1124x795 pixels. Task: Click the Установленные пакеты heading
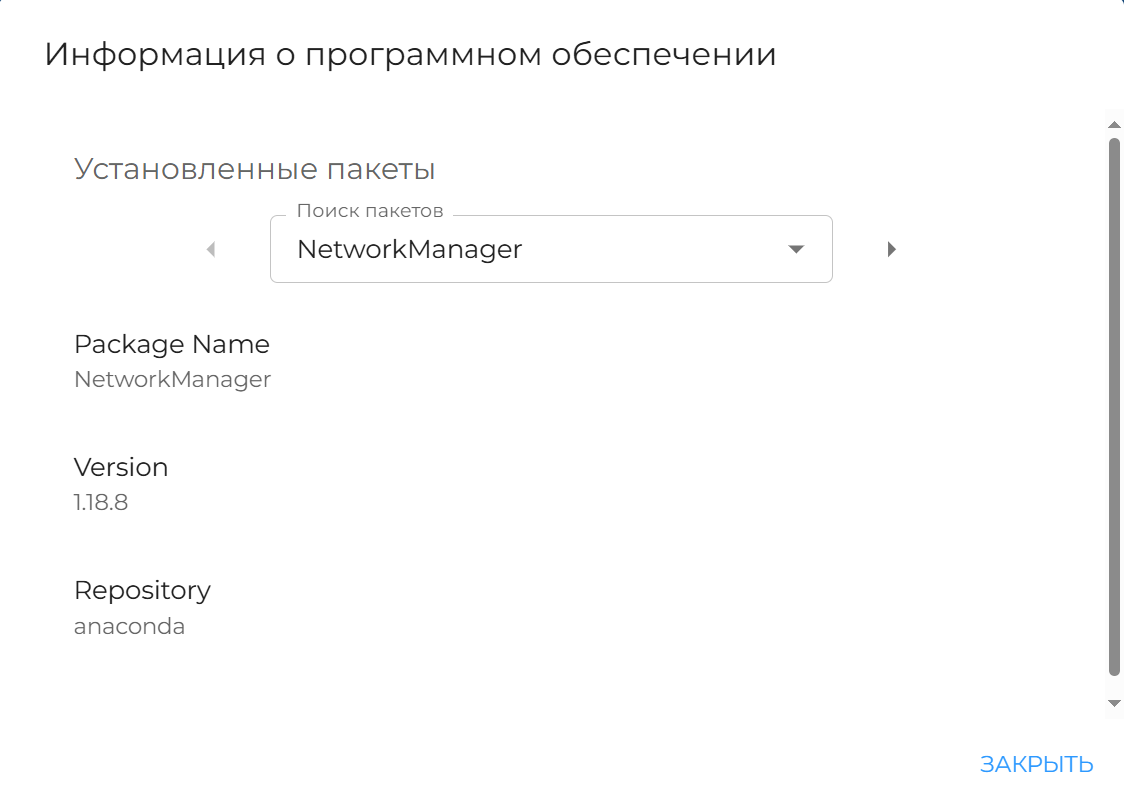pyautogui.click(x=254, y=168)
